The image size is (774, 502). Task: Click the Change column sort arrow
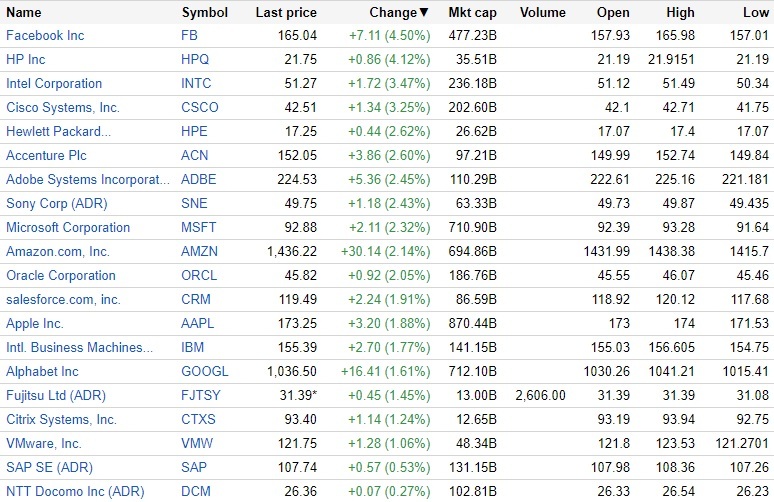(x=424, y=13)
